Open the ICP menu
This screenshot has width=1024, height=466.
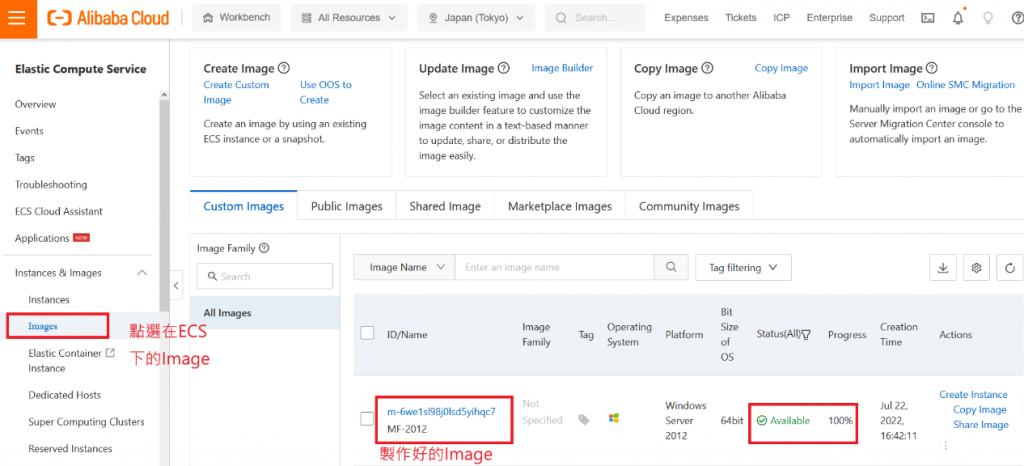click(781, 18)
